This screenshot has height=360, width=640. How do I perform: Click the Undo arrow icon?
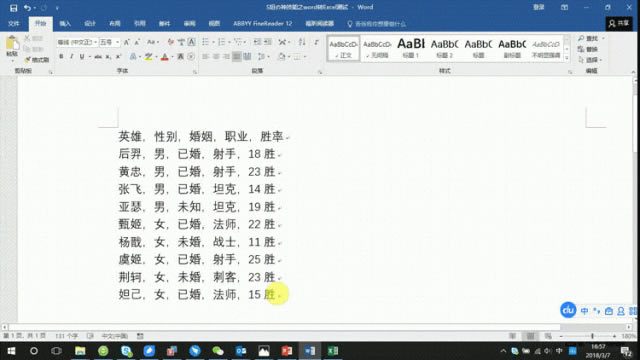point(27,8)
